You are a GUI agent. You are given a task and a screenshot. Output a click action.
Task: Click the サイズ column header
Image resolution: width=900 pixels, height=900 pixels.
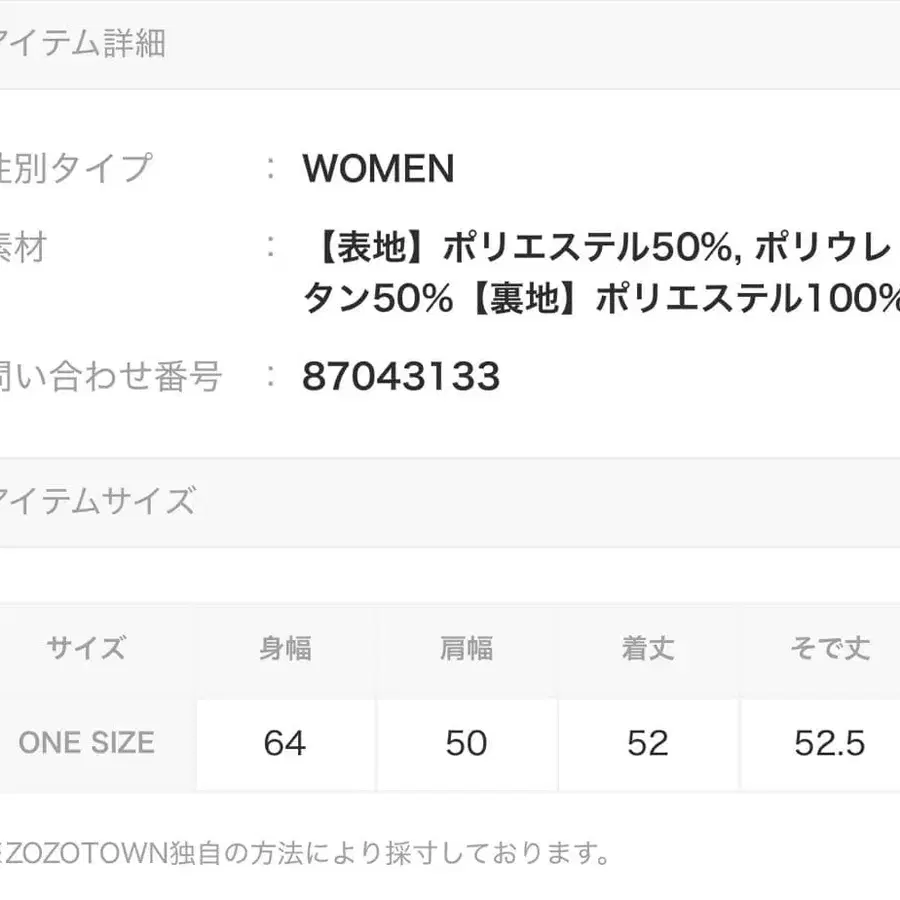click(x=87, y=649)
